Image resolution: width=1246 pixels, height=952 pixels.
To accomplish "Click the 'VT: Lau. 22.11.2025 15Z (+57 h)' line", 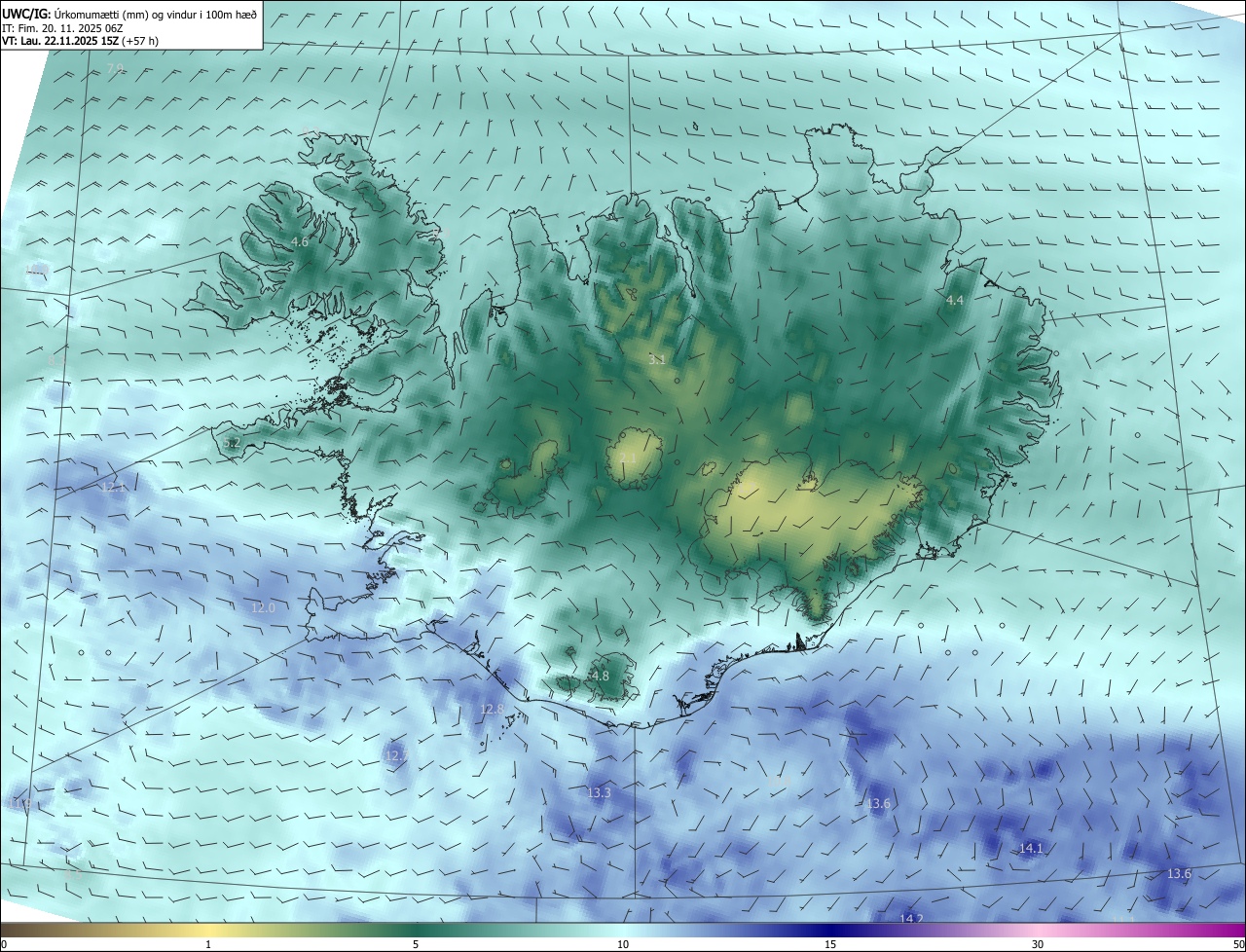I will (80, 41).
